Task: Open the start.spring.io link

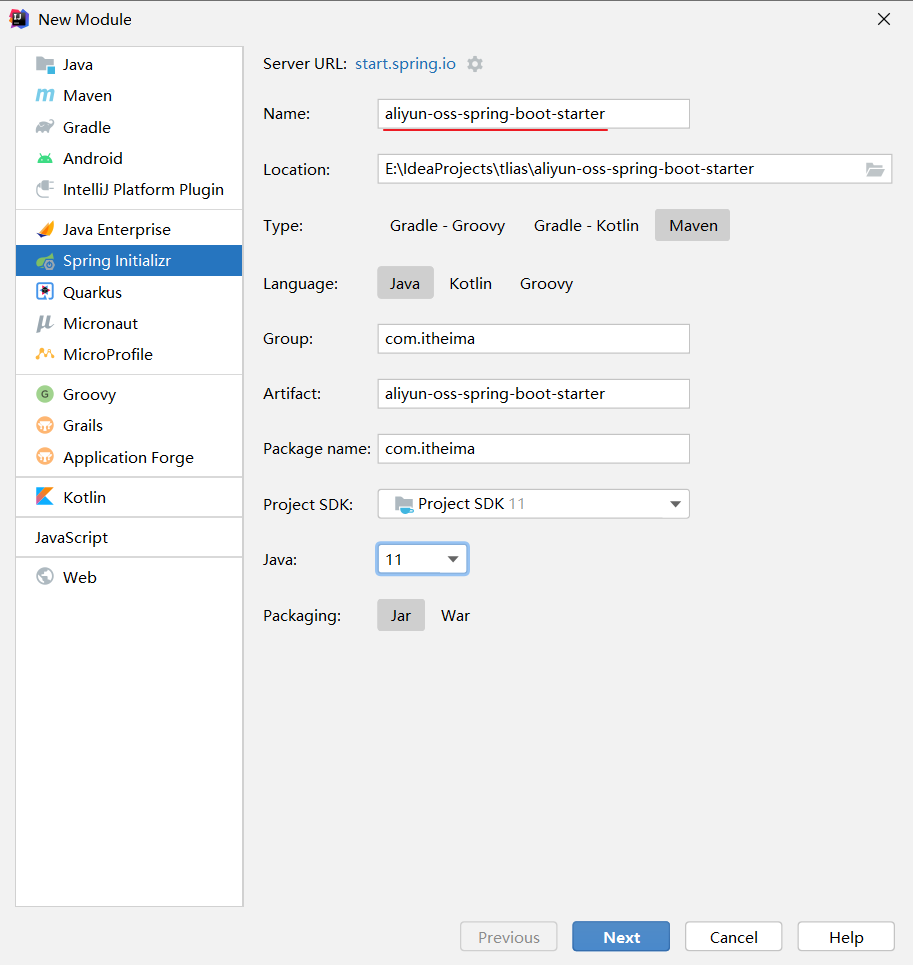Action: point(405,64)
